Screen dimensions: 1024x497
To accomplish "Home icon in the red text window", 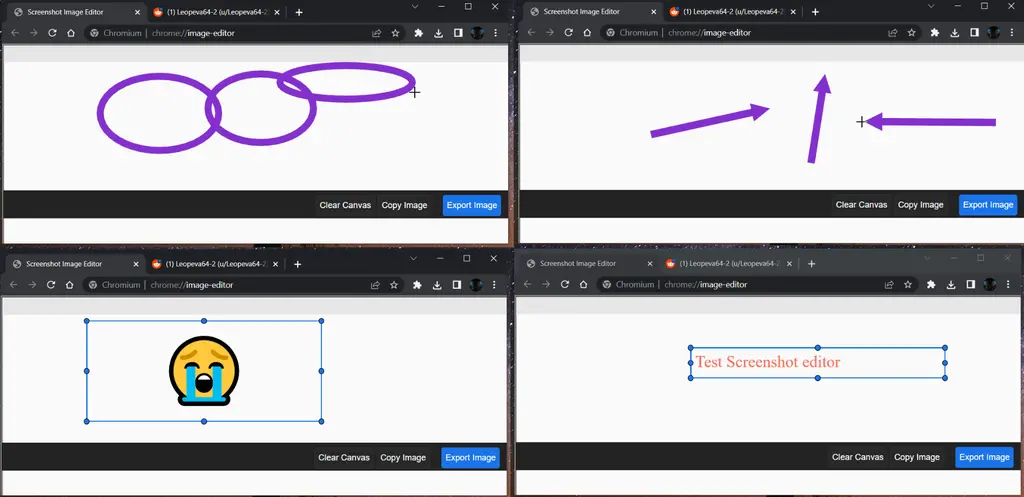I will (x=583, y=285).
